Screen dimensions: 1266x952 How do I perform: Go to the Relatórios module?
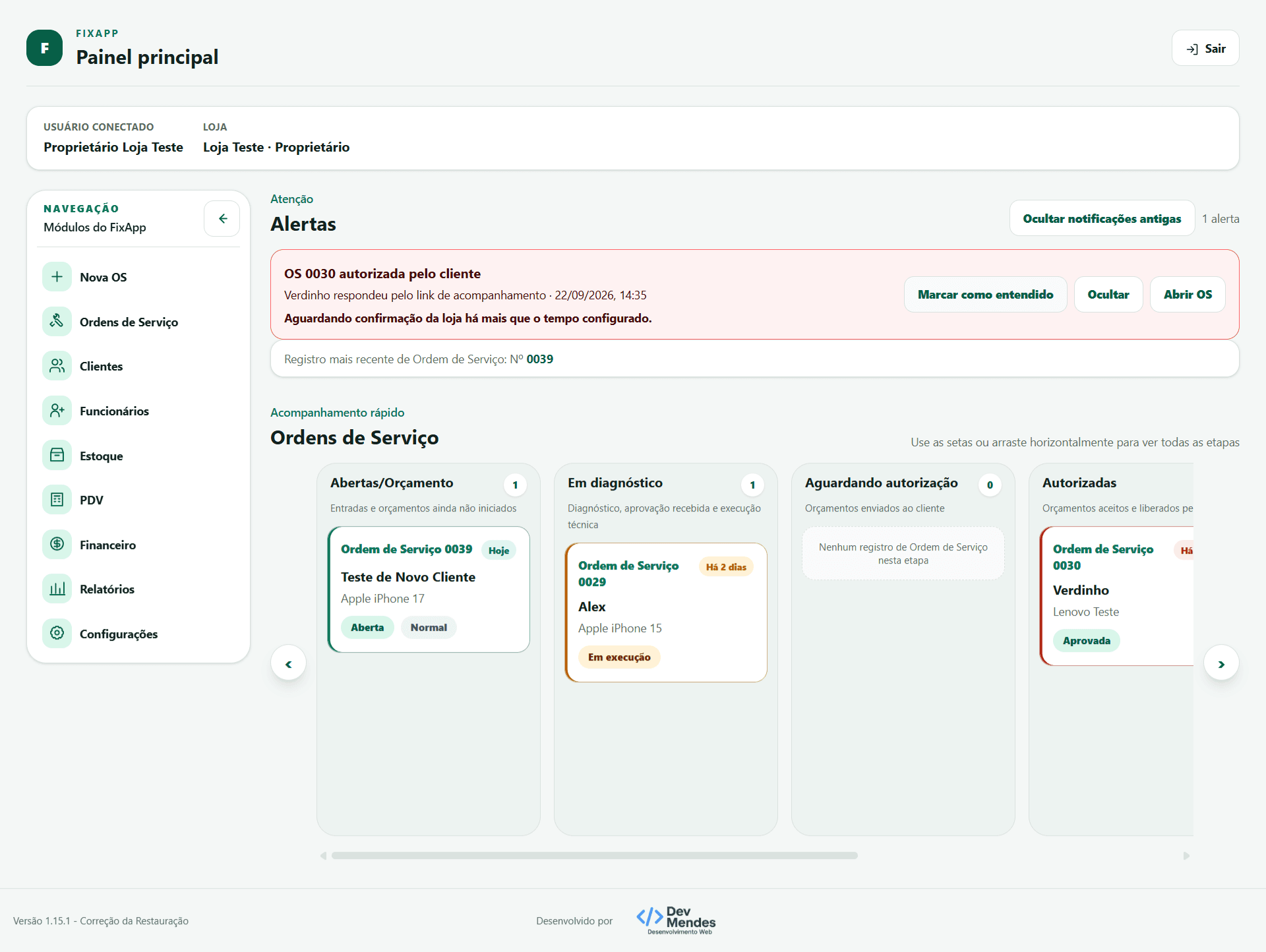point(138,589)
